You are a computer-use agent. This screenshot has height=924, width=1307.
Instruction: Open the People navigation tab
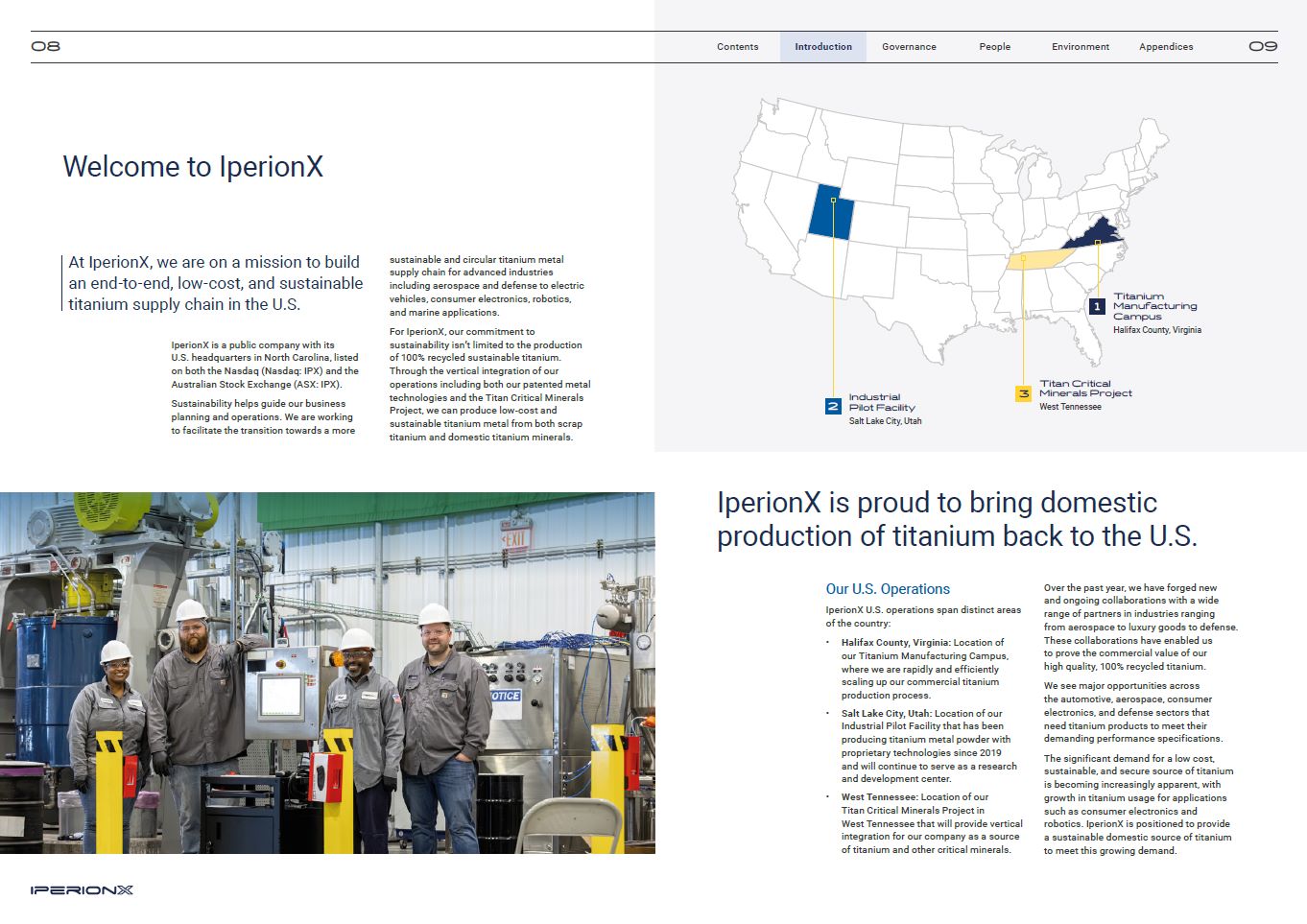[994, 47]
